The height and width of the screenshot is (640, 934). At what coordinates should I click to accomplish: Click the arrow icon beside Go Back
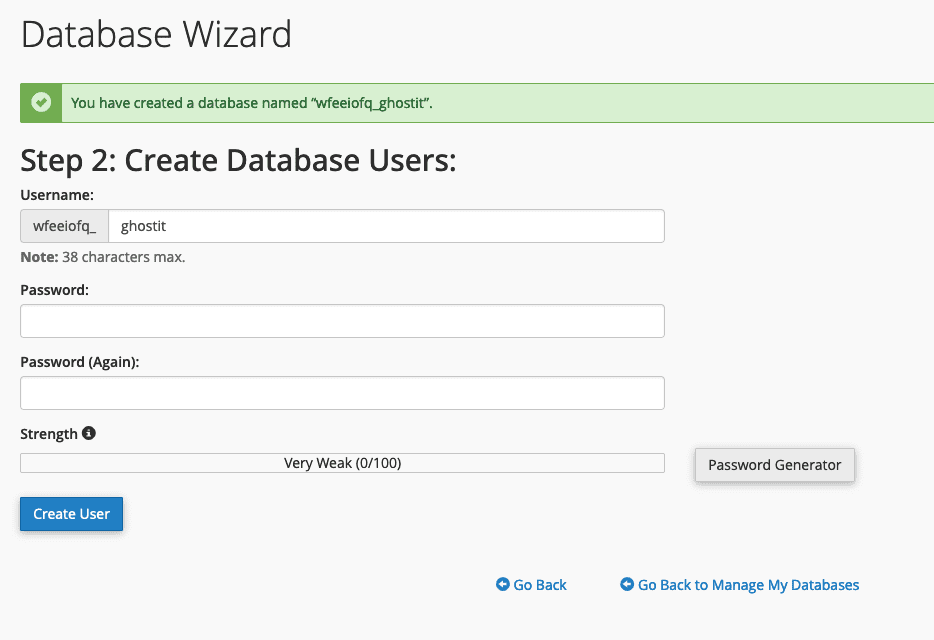(x=503, y=585)
